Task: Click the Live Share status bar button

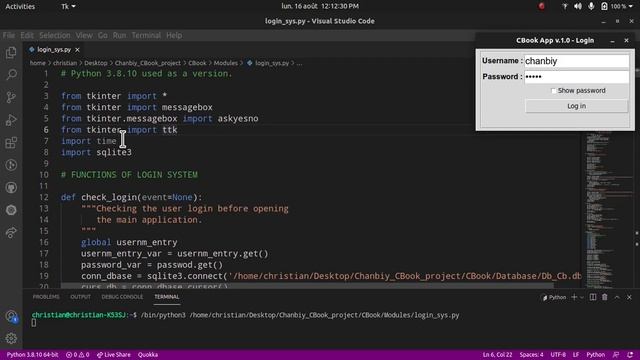Action: tap(114, 355)
